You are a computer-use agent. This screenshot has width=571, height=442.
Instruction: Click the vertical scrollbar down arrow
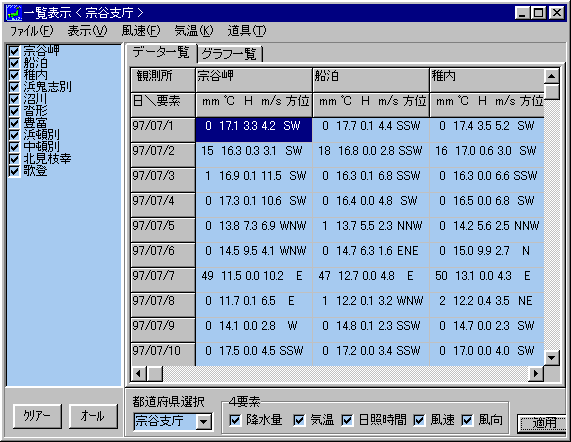tap(551, 358)
